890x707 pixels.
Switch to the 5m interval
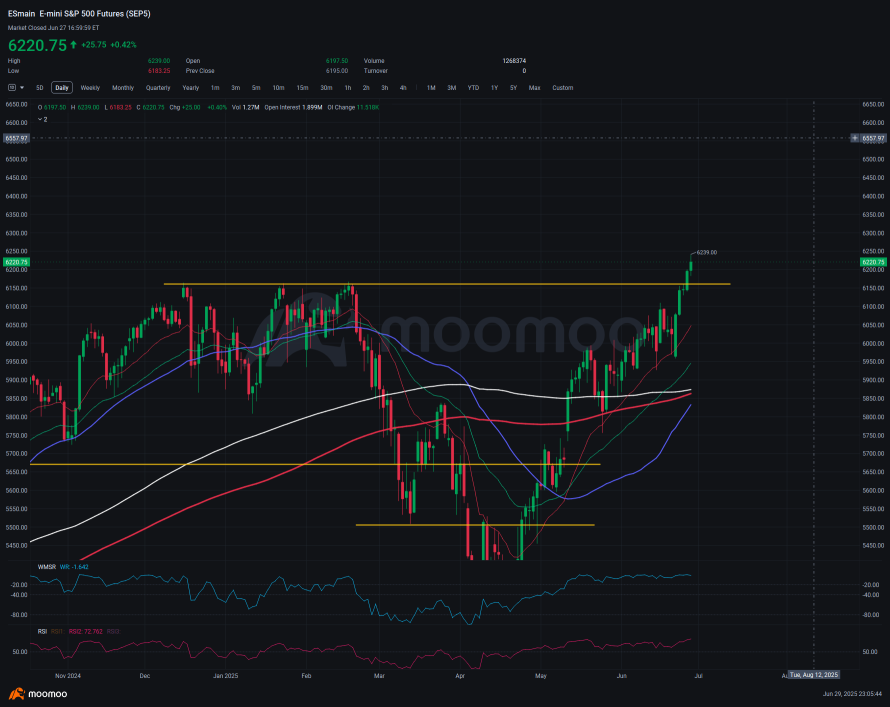click(x=256, y=87)
